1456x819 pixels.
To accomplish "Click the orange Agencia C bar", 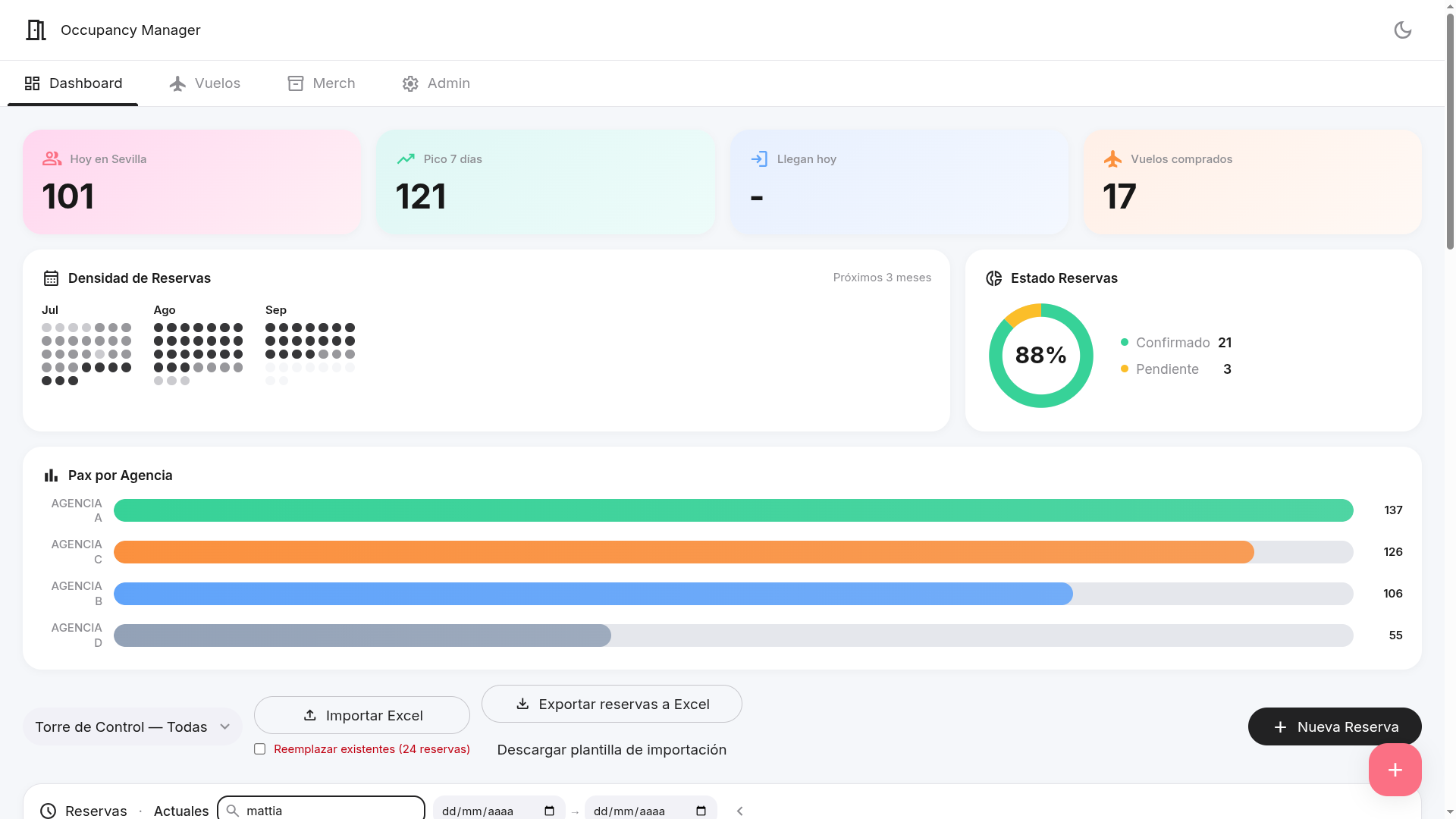I will tap(684, 552).
